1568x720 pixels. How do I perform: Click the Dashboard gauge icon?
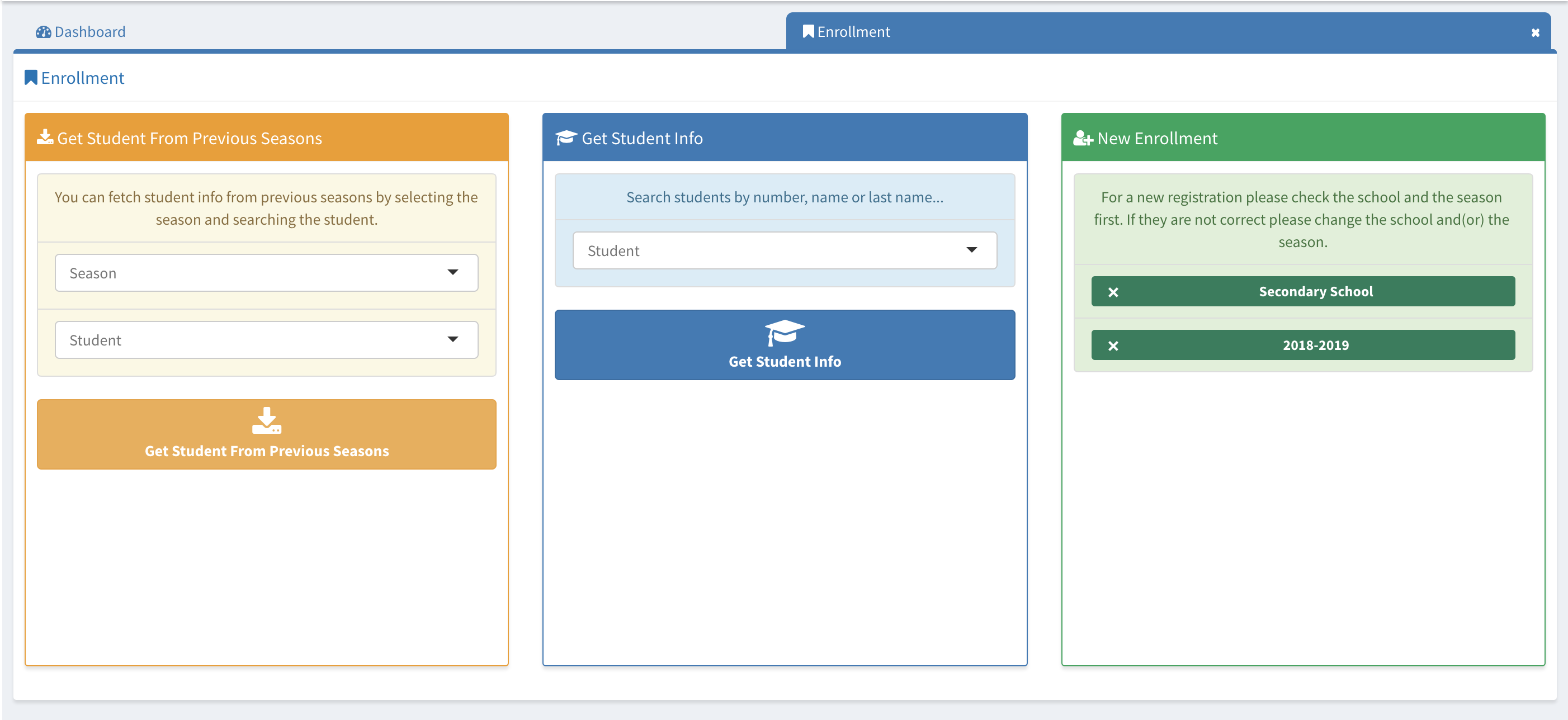click(x=43, y=32)
